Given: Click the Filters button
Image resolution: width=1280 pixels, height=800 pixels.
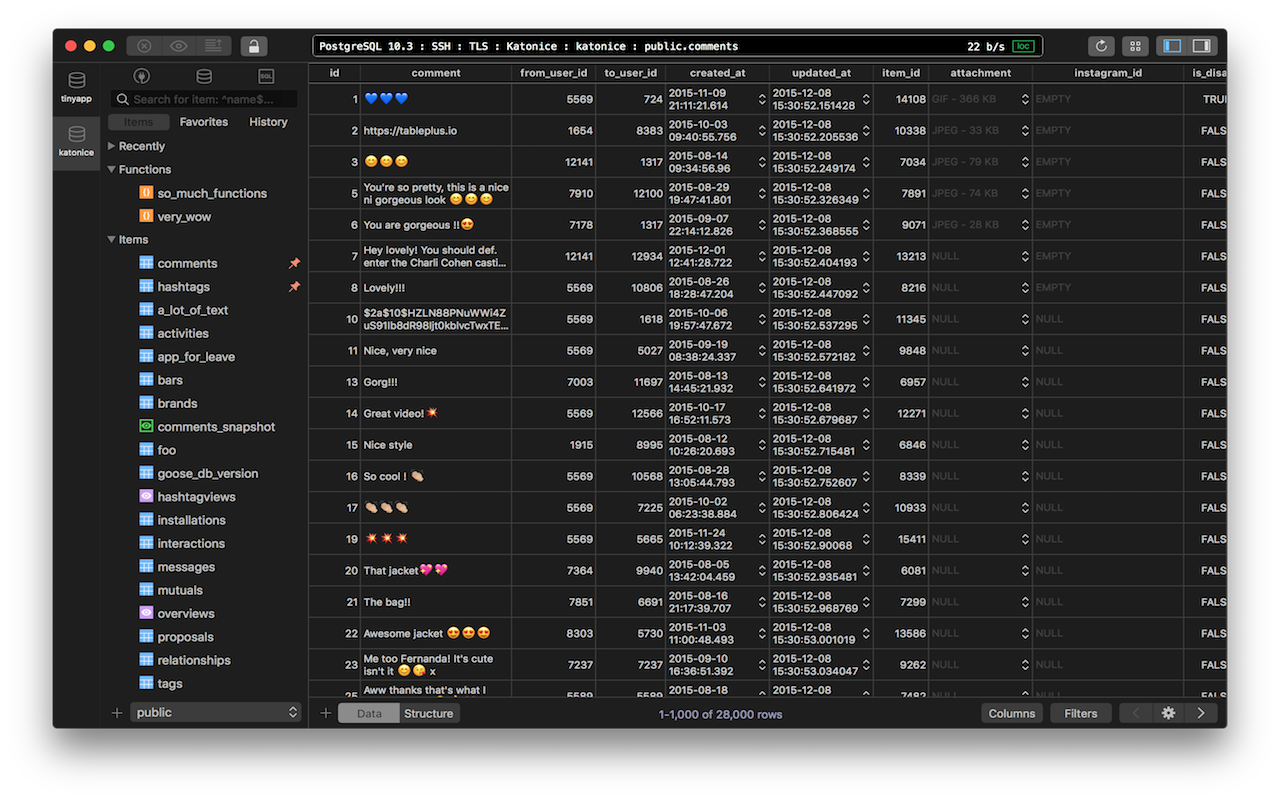Looking at the screenshot, I should pos(1080,713).
